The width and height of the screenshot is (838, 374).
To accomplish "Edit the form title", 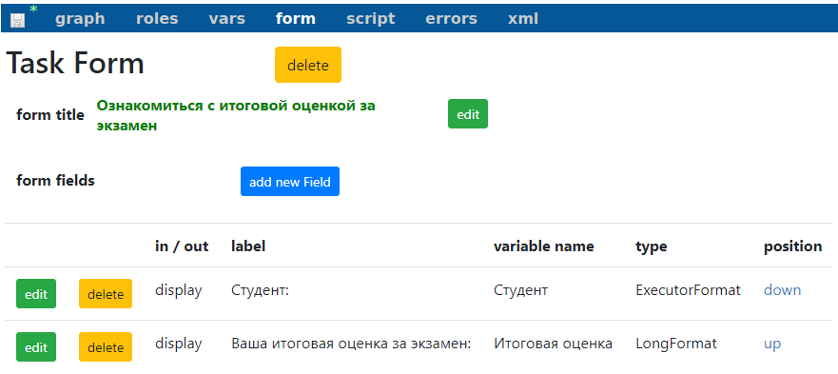I will coord(468,114).
